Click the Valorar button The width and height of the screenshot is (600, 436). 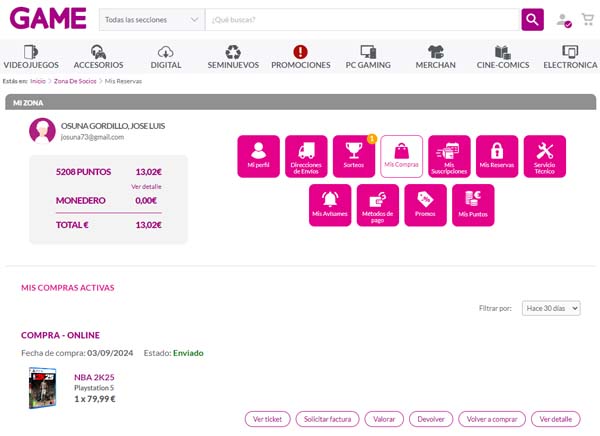tap(384, 419)
